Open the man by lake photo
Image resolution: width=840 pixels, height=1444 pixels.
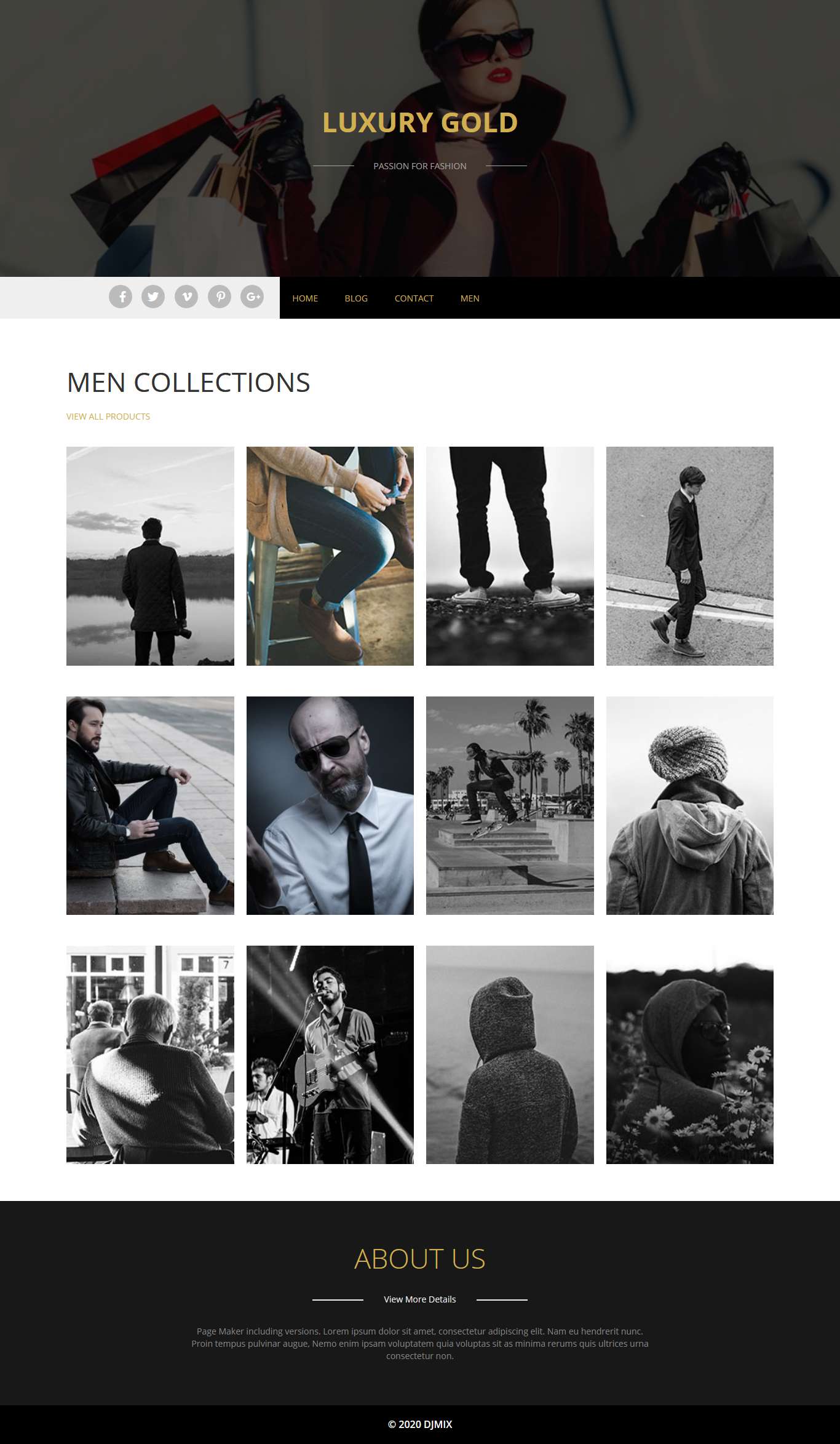click(150, 556)
